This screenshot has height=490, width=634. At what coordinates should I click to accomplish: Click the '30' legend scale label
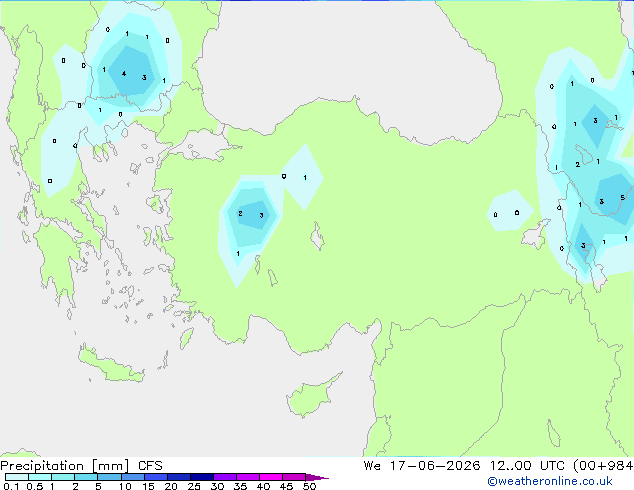point(217,486)
